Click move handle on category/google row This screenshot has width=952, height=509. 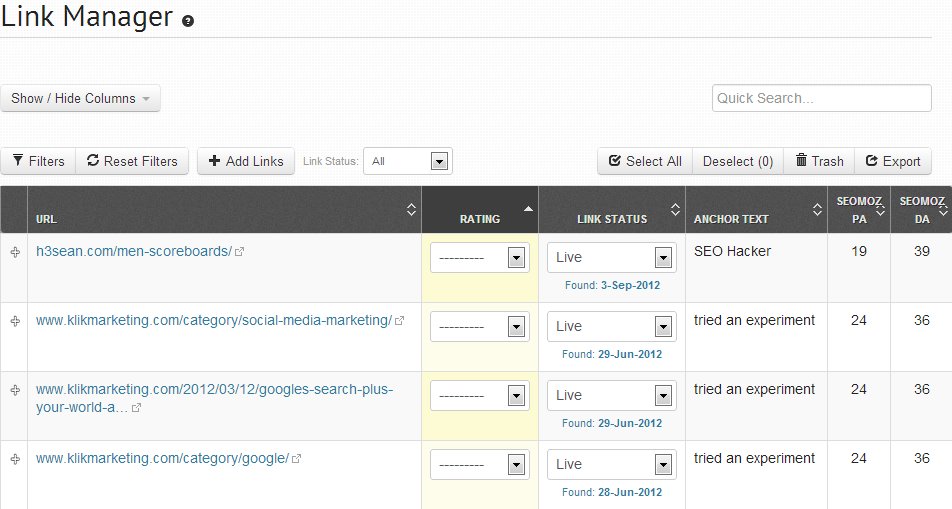(14, 458)
